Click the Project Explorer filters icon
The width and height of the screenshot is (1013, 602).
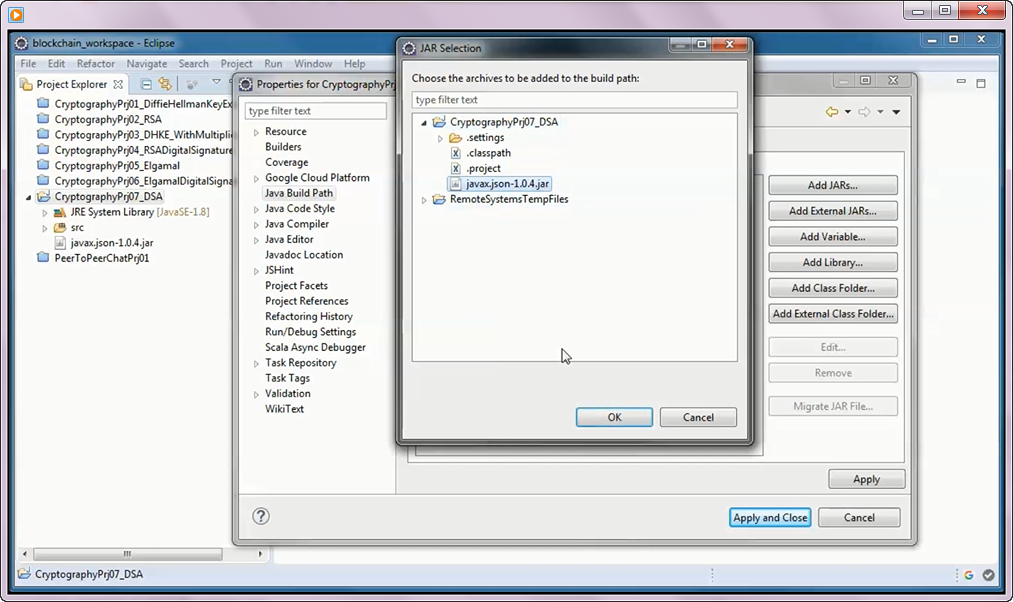[x=192, y=84]
